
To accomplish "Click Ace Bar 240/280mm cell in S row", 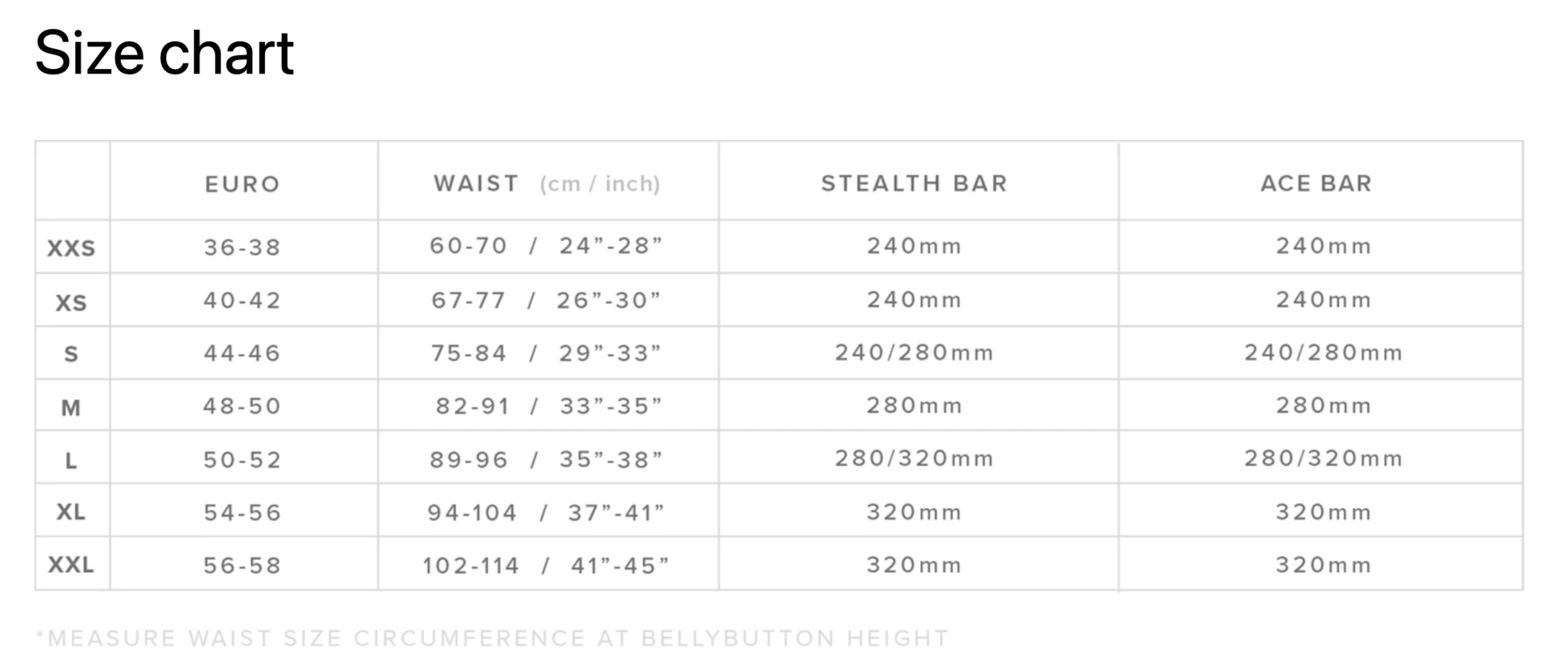I will point(1323,353).
